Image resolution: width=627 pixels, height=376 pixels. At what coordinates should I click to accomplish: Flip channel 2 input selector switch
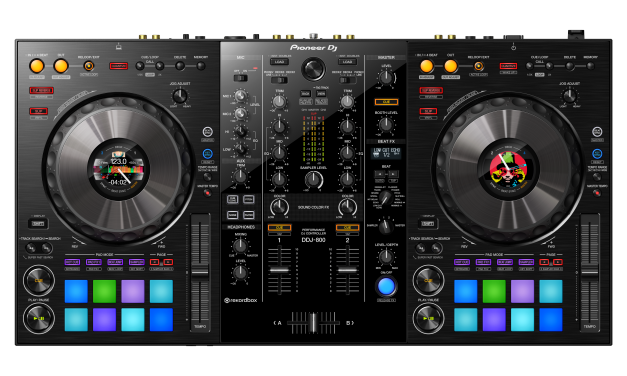click(x=347, y=80)
